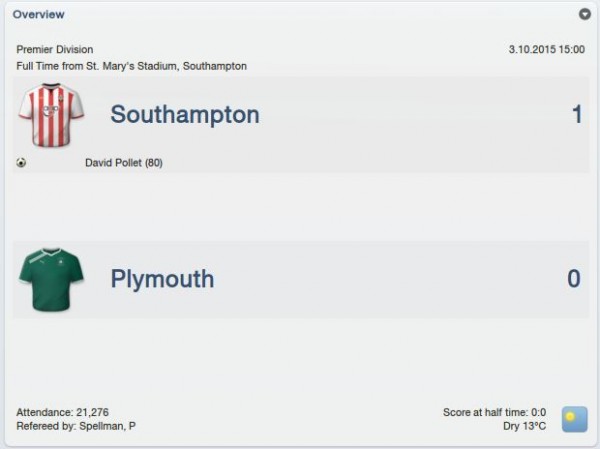Click Plymouth's score of 0
Screen dimensions: 600x449
[574, 279]
